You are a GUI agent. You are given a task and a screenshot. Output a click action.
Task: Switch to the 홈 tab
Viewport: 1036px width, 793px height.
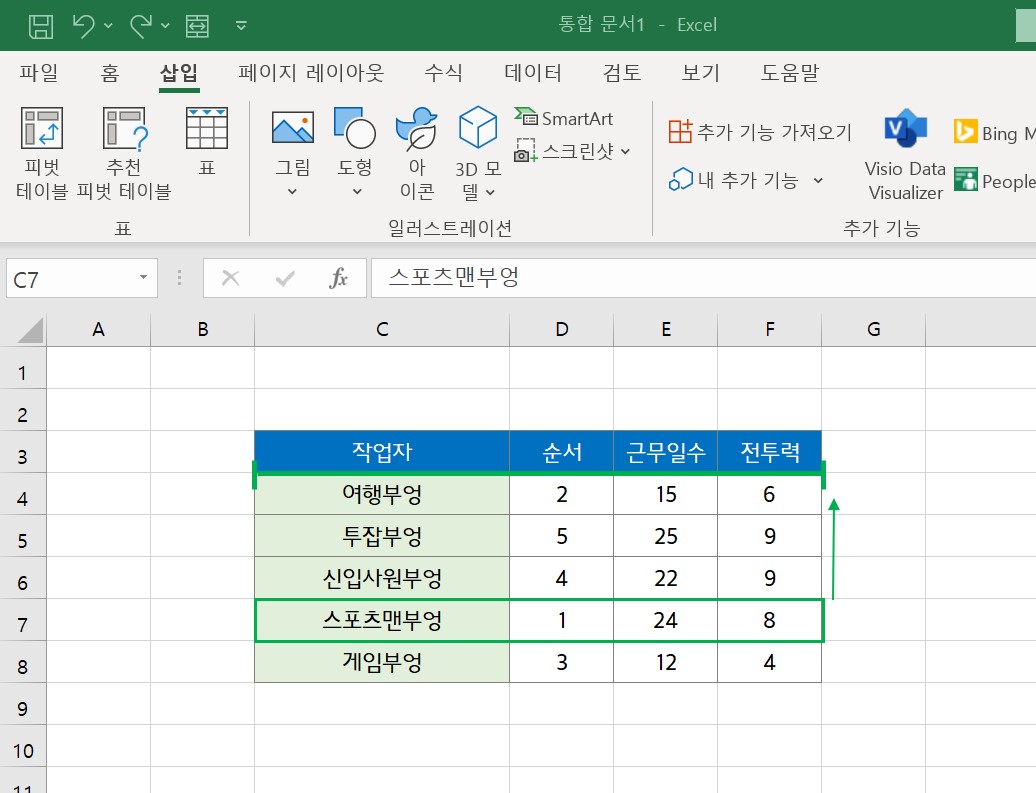(x=110, y=72)
